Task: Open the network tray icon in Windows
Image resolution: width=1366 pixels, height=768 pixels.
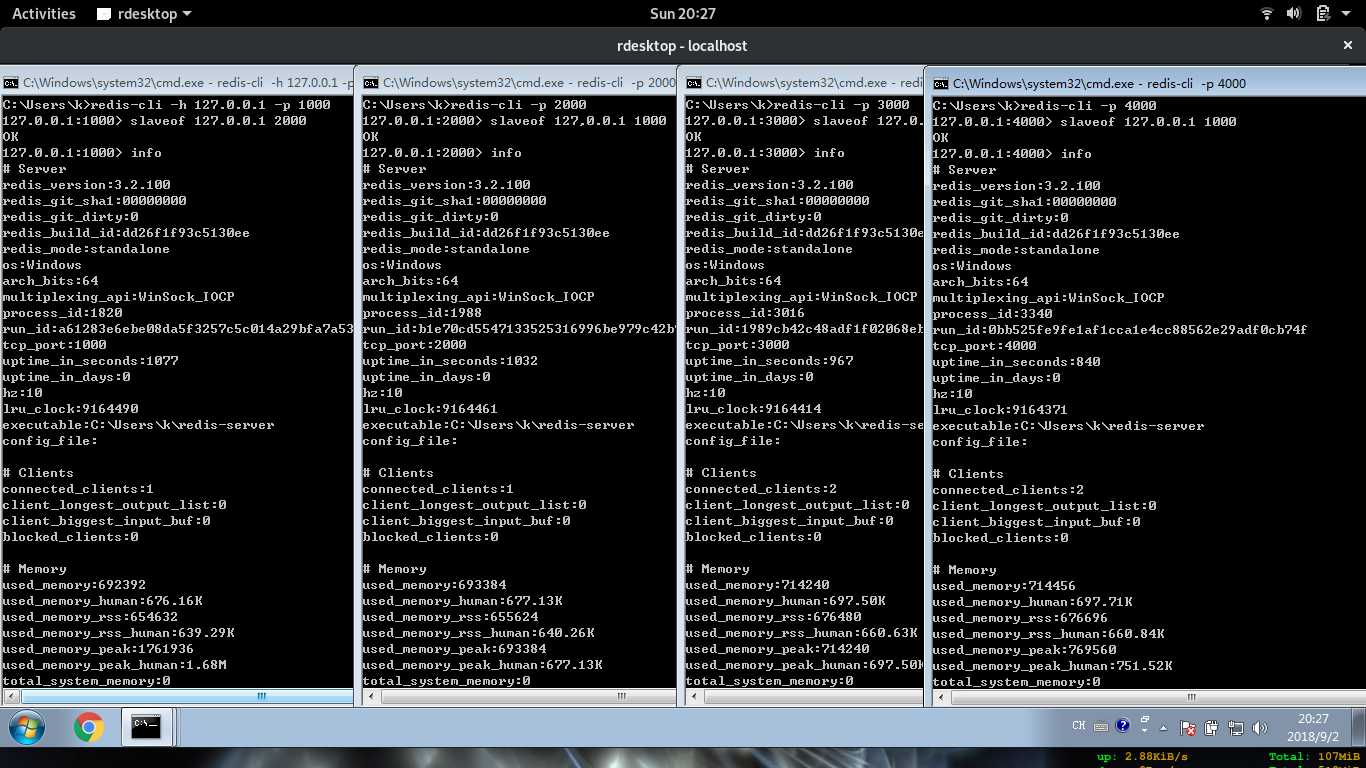Action: tap(1236, 728)
